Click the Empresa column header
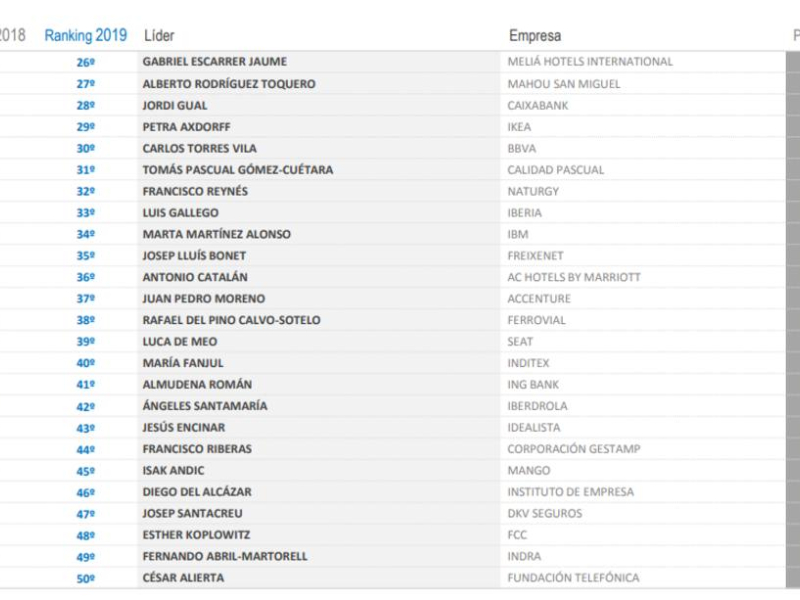The height and width of the screenshot is (600, 800). coord(535,36)
